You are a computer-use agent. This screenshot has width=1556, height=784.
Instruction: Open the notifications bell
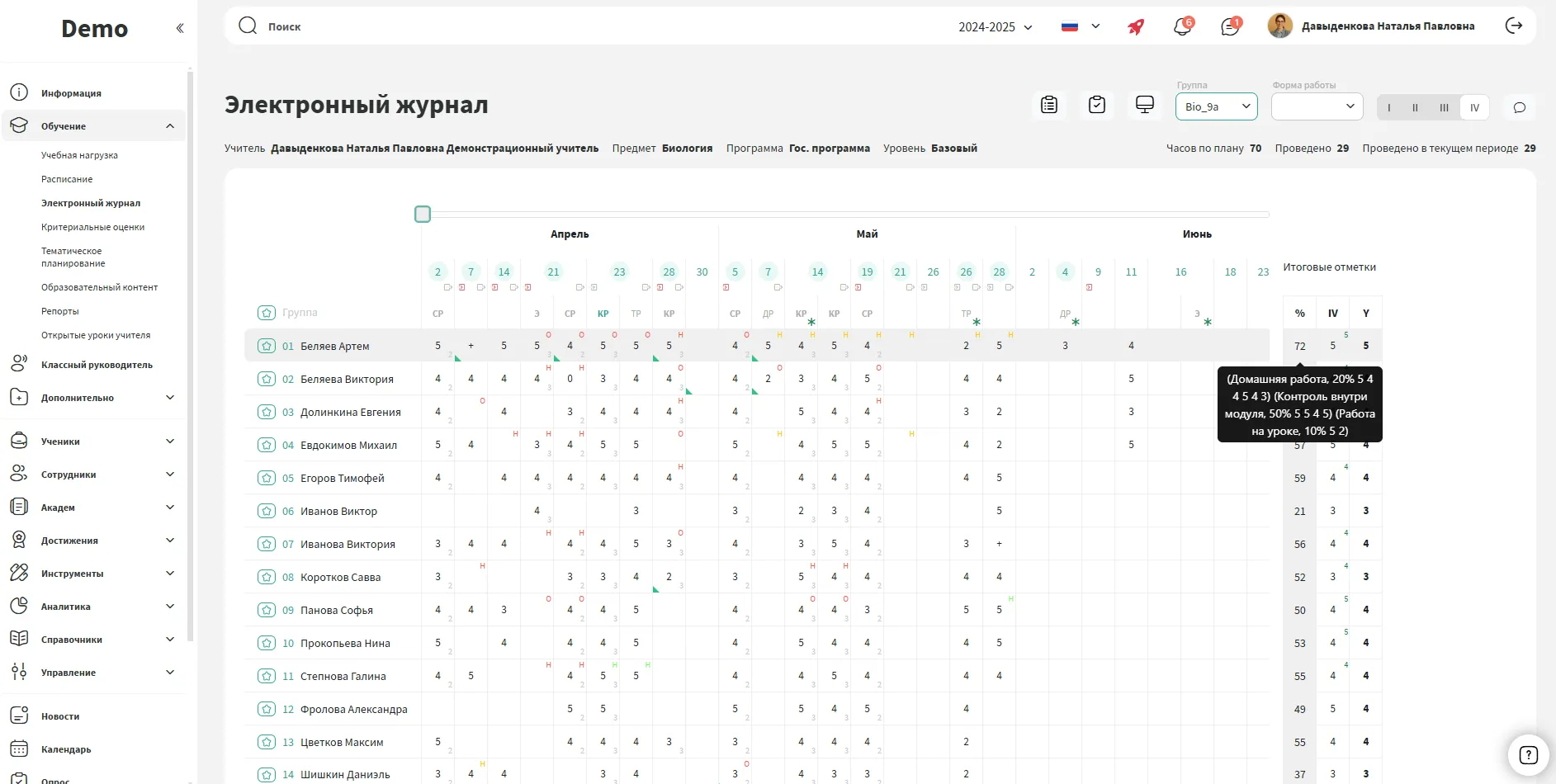coord(1182,26)
